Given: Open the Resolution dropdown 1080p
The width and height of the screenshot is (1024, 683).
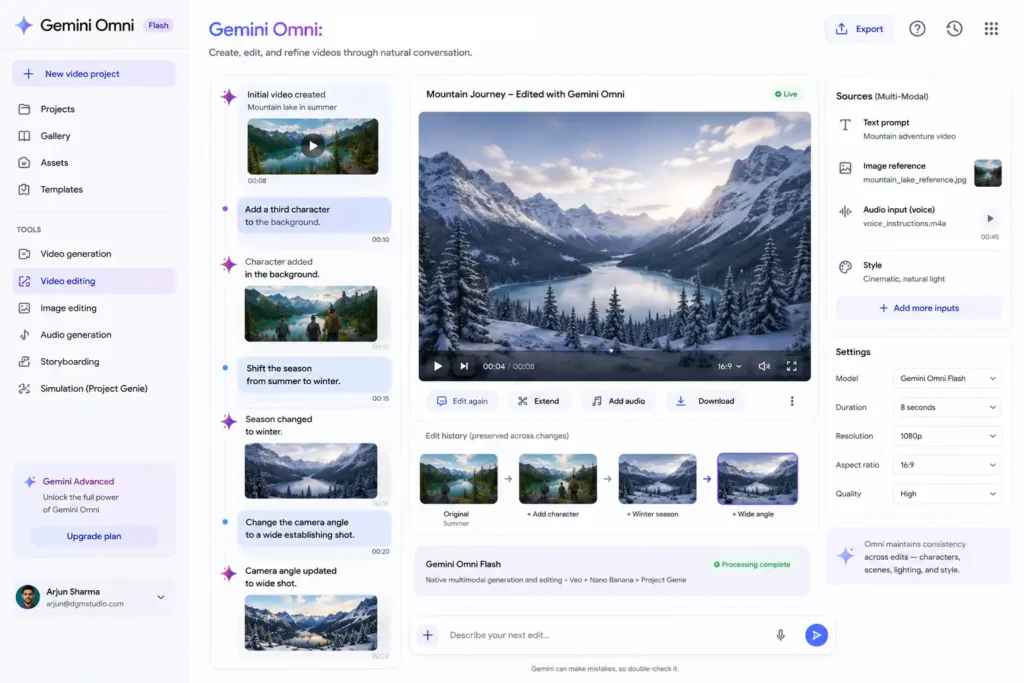Looking at the screenshot, I should 947,436.
